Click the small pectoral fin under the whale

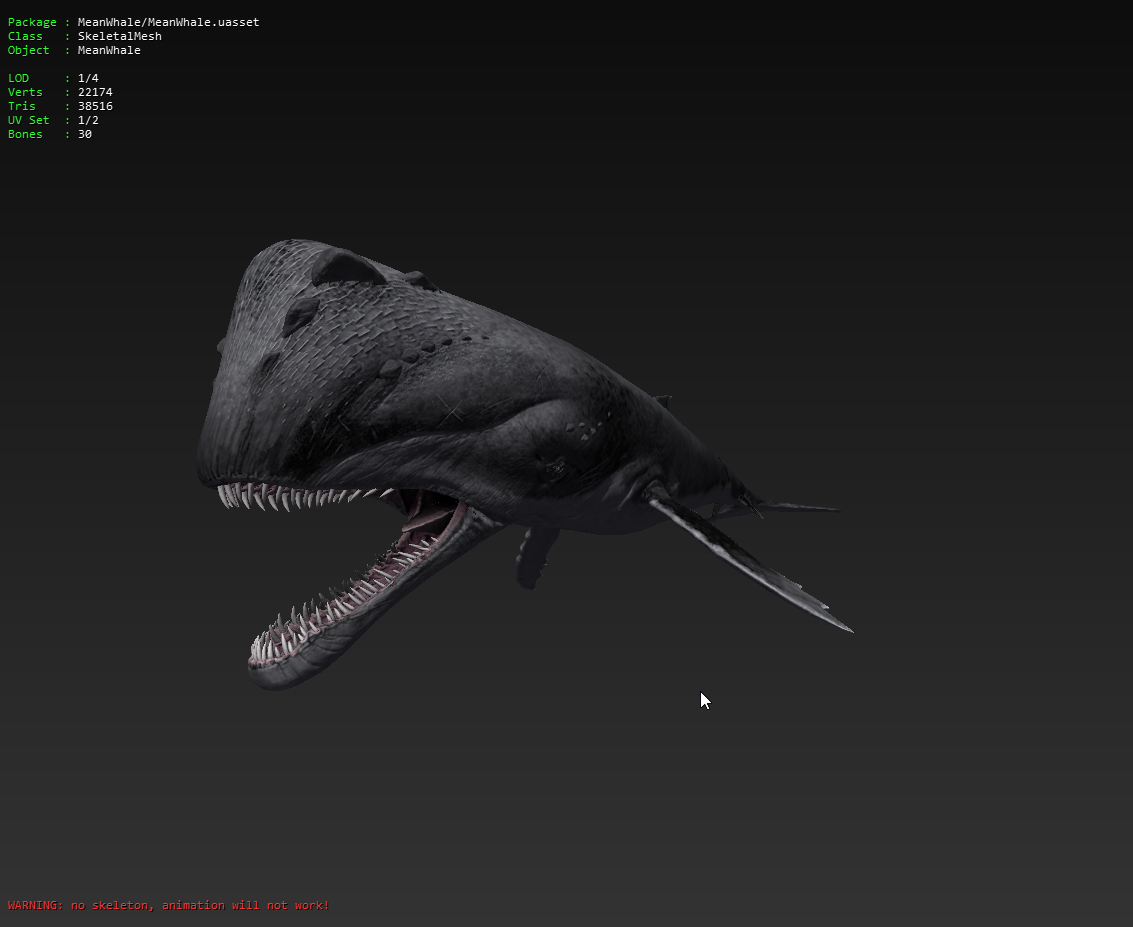535,555
